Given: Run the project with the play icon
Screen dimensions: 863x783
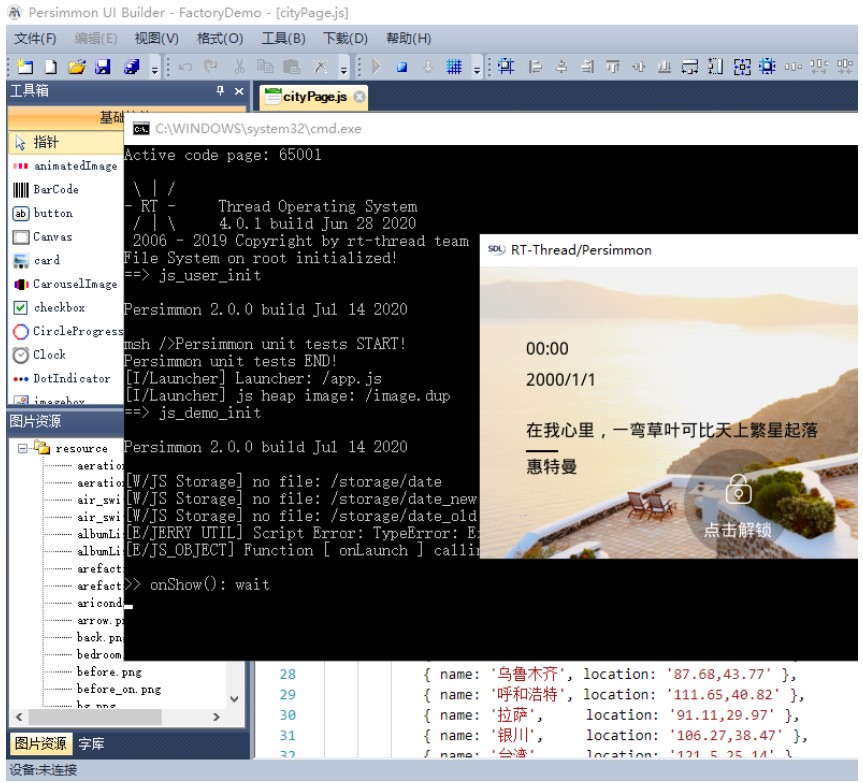Looking at the screenshot, I should [376, 67].
